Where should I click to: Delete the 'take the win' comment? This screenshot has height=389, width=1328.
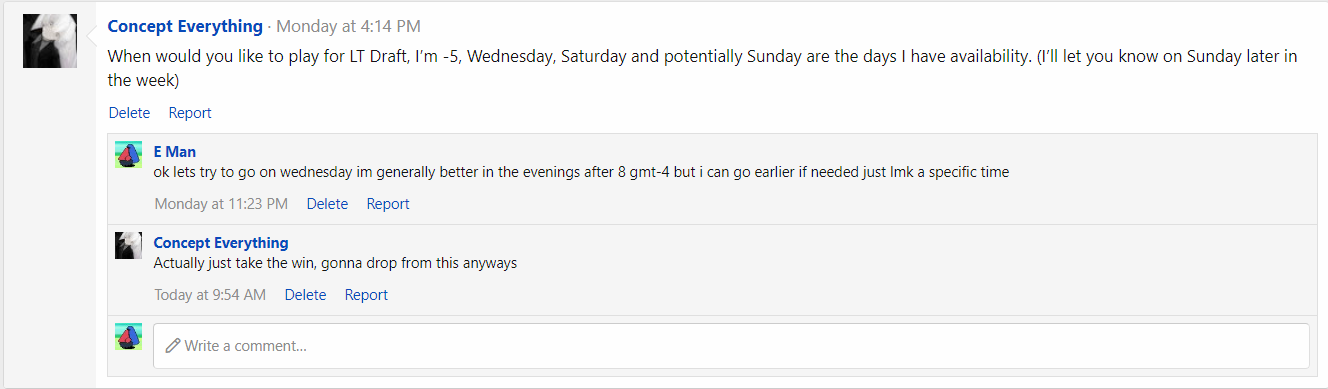(x=305, y=295)
